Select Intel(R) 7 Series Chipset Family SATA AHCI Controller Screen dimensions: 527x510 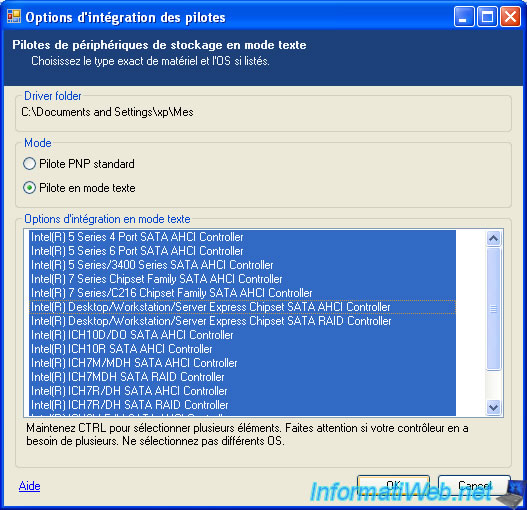242,279
